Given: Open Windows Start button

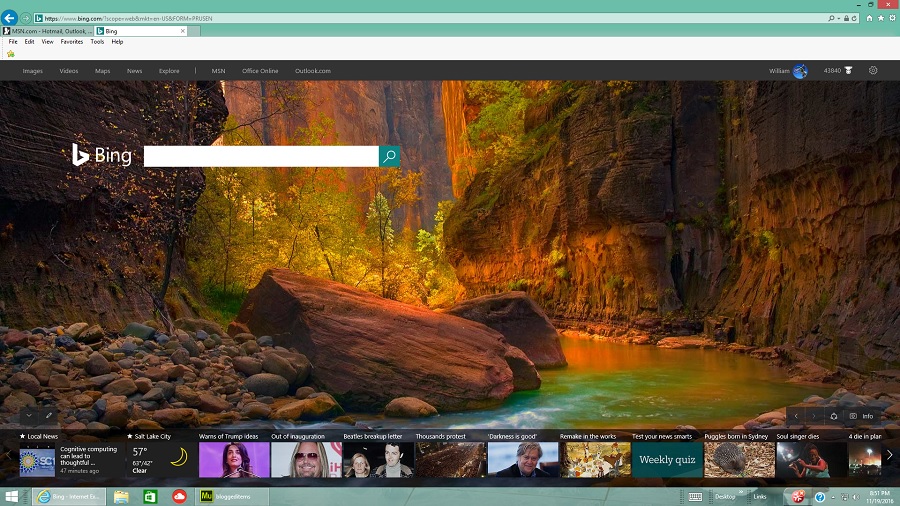Looking at the screenshot, I should pyautogui.click(x=11, y=496).
